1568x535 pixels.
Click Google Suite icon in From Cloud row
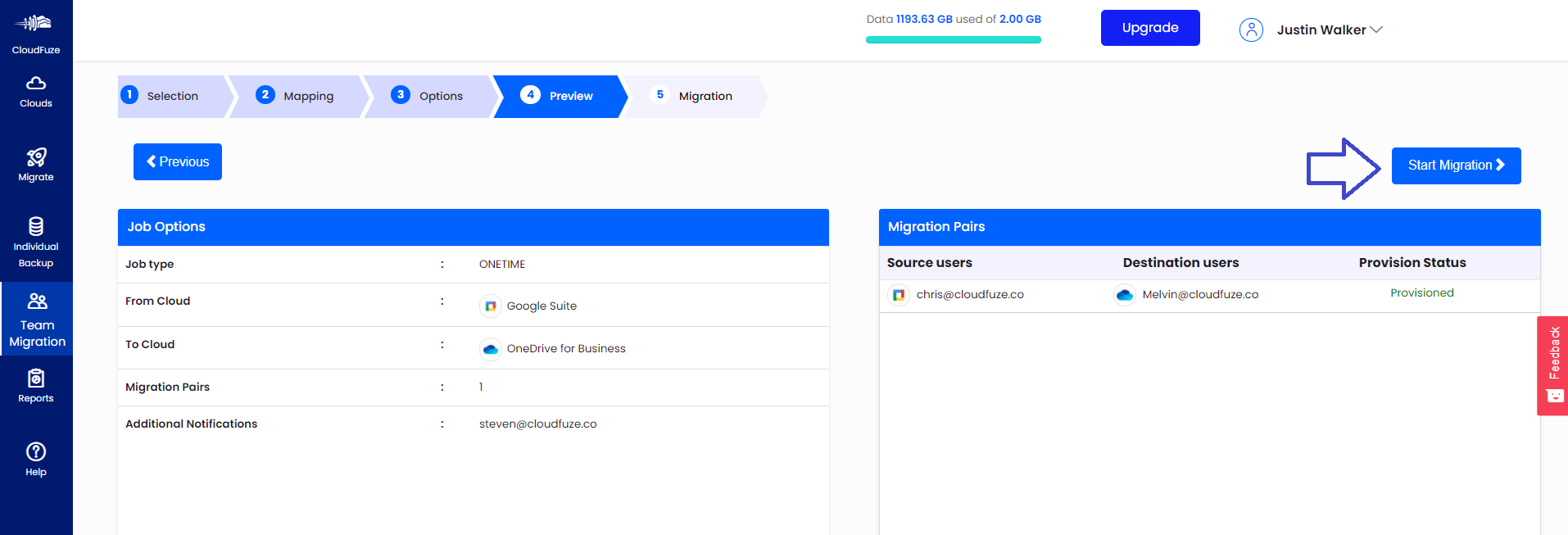[x=491, y=306]
